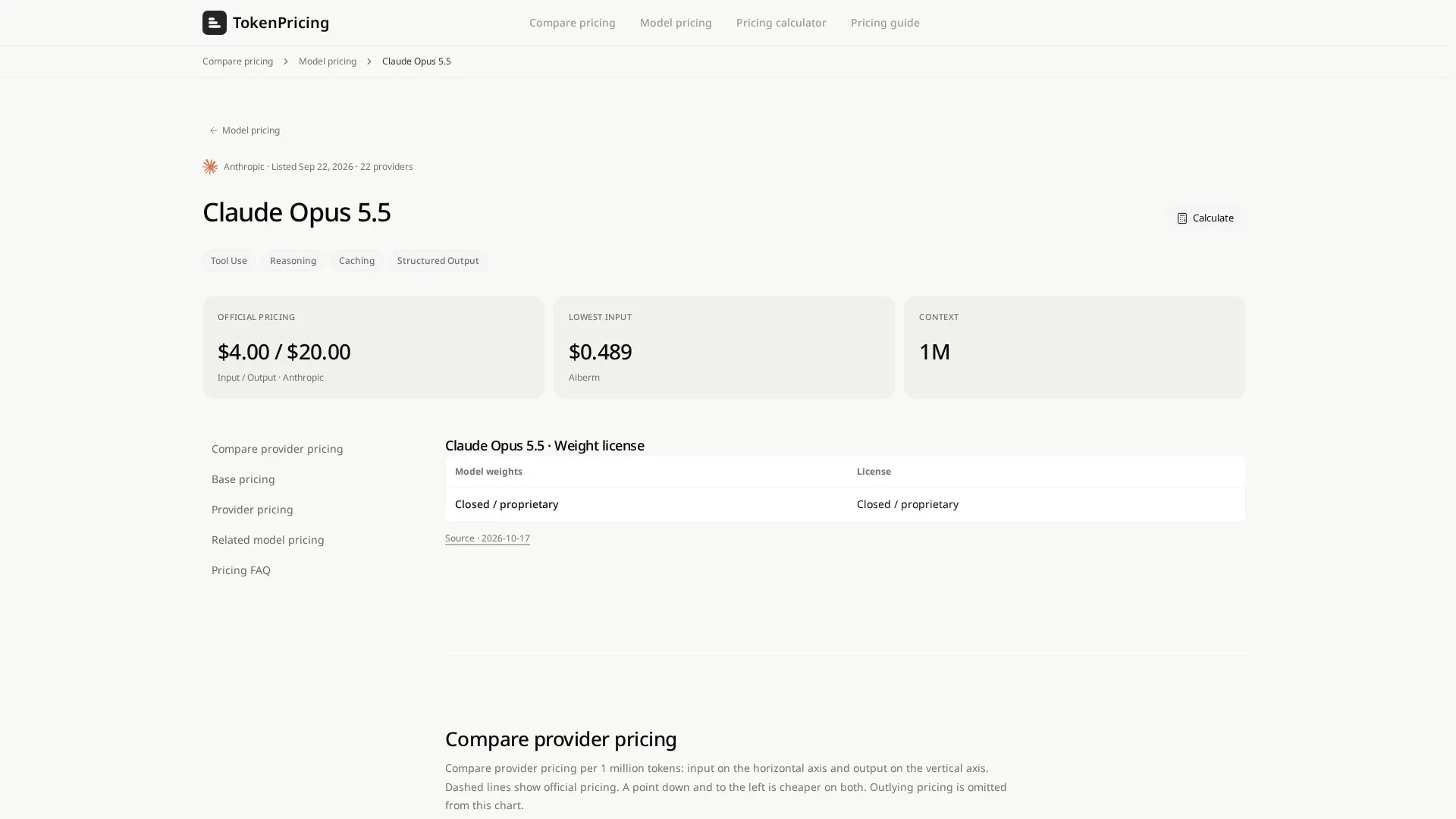The width and height of the screenshot is (1456, 819).
Task: Jump to Compare provider pricing section
Action: pos(277,449)
